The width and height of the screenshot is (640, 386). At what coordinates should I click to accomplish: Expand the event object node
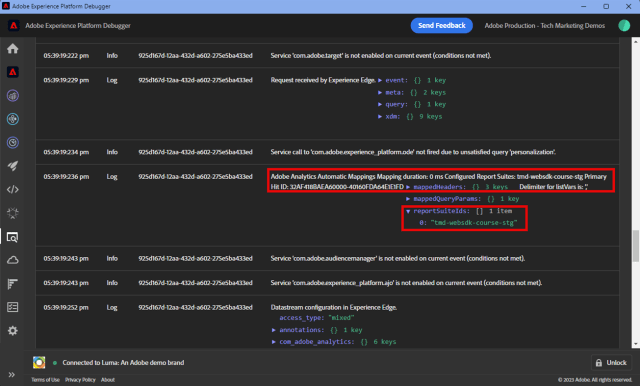click(380, 80)
